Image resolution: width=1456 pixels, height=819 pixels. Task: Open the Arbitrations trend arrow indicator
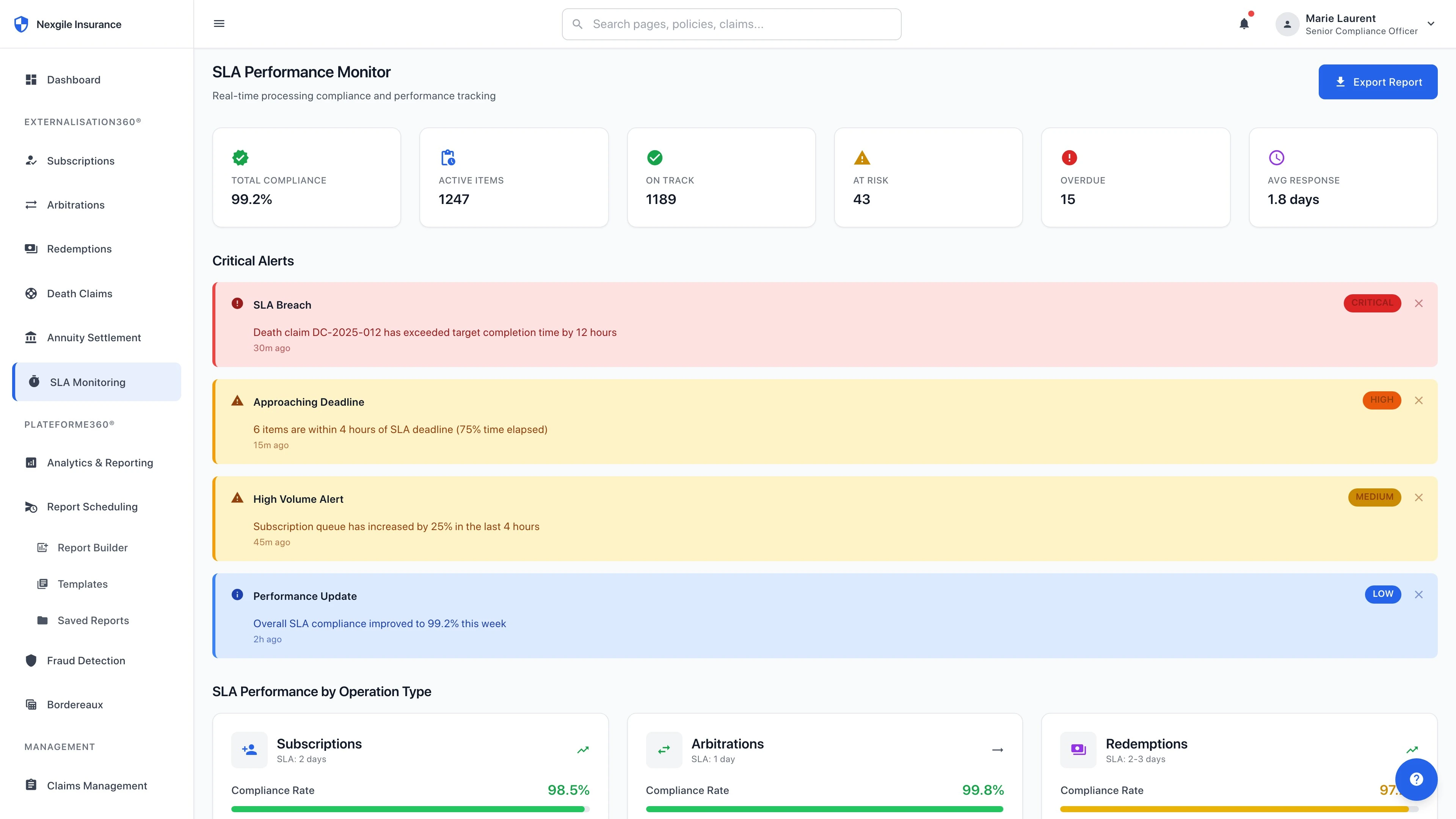[x=997, y=750]
